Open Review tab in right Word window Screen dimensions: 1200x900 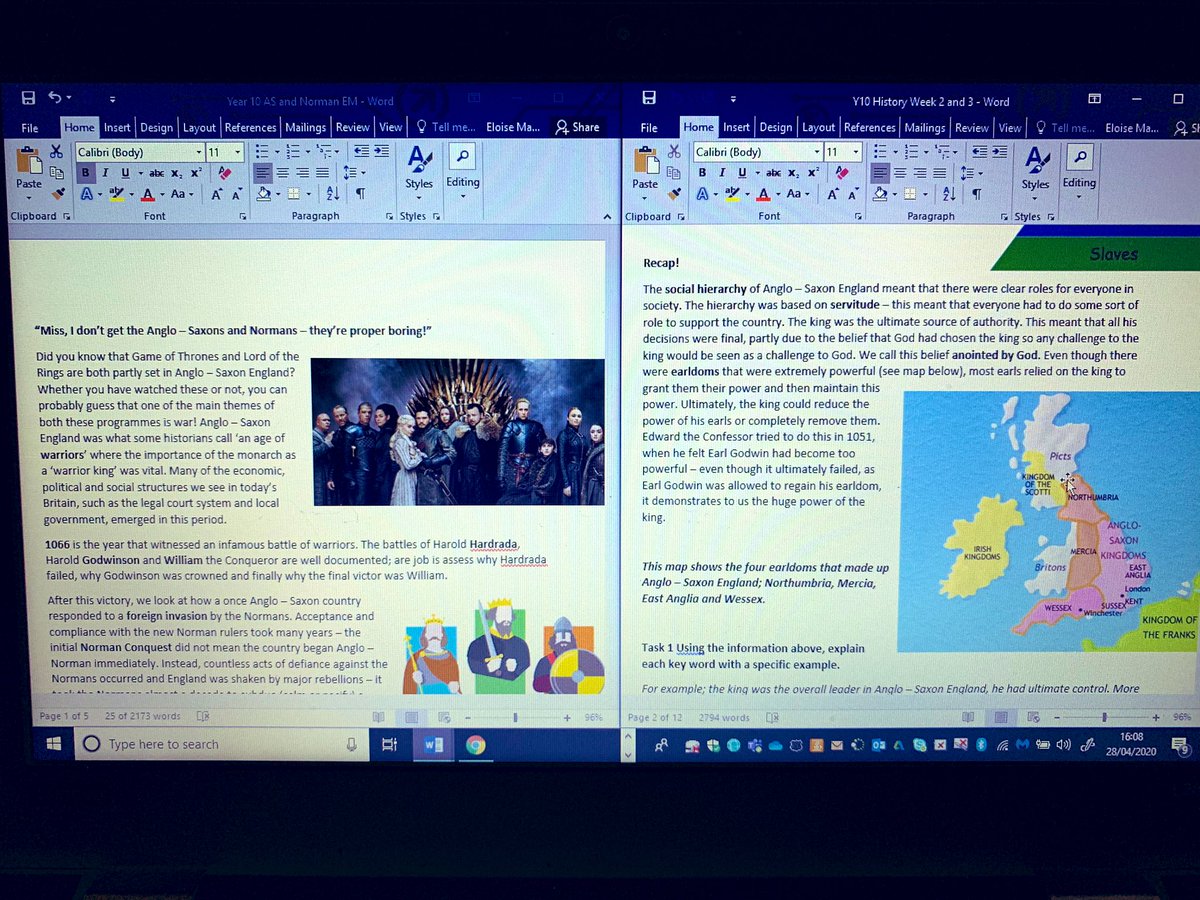971,127
